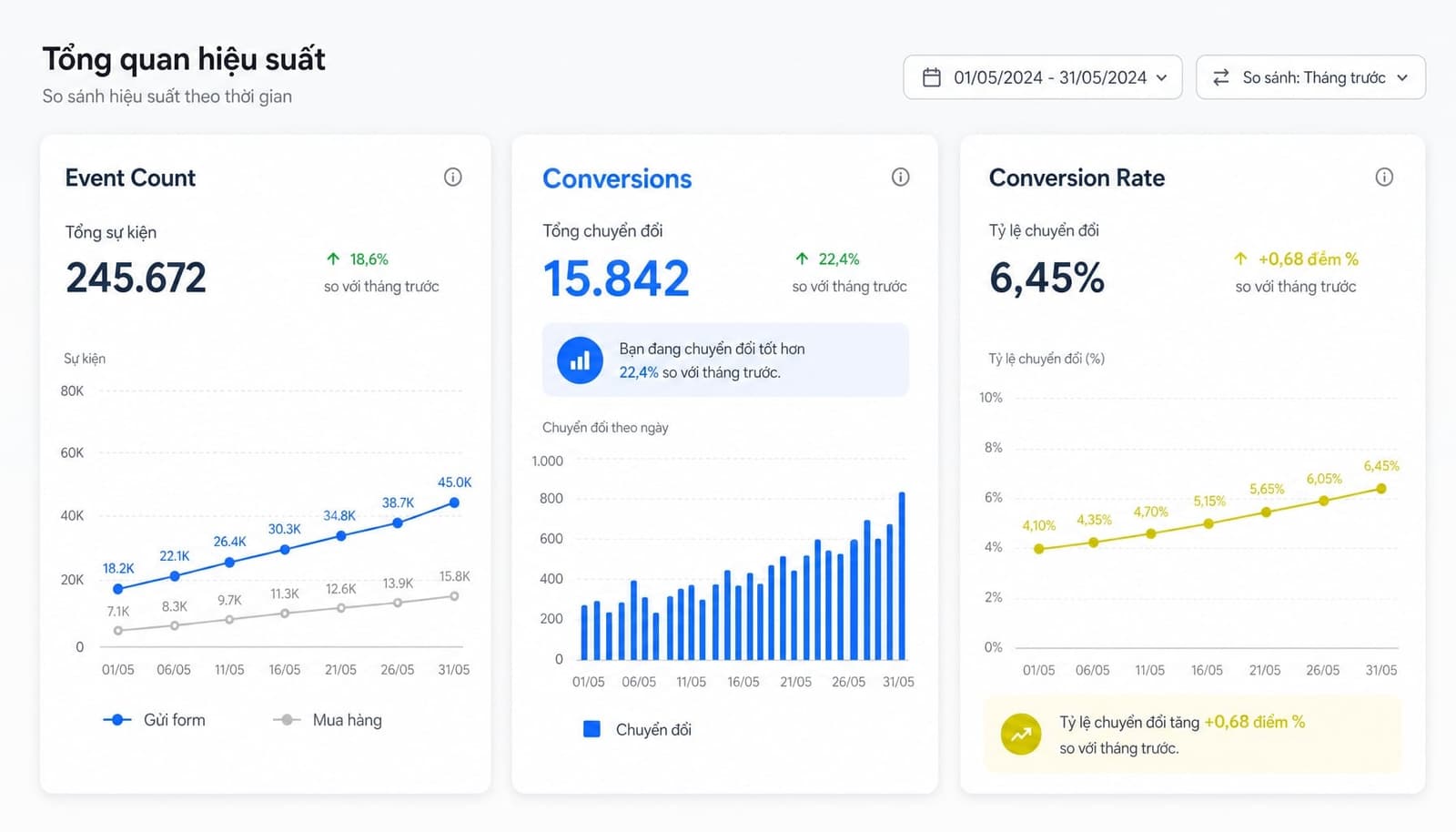Click the 7.1K Mua hàng data point
1456x832 pixels.
[x=117, y=630]
